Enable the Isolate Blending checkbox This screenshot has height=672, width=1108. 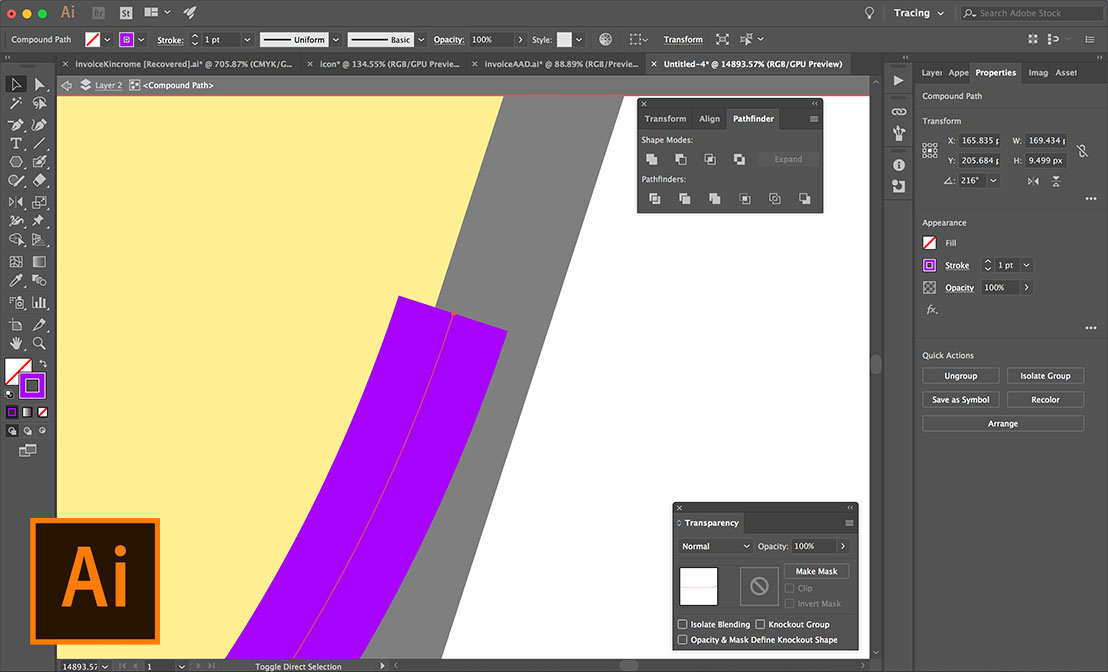coord(683,624)
